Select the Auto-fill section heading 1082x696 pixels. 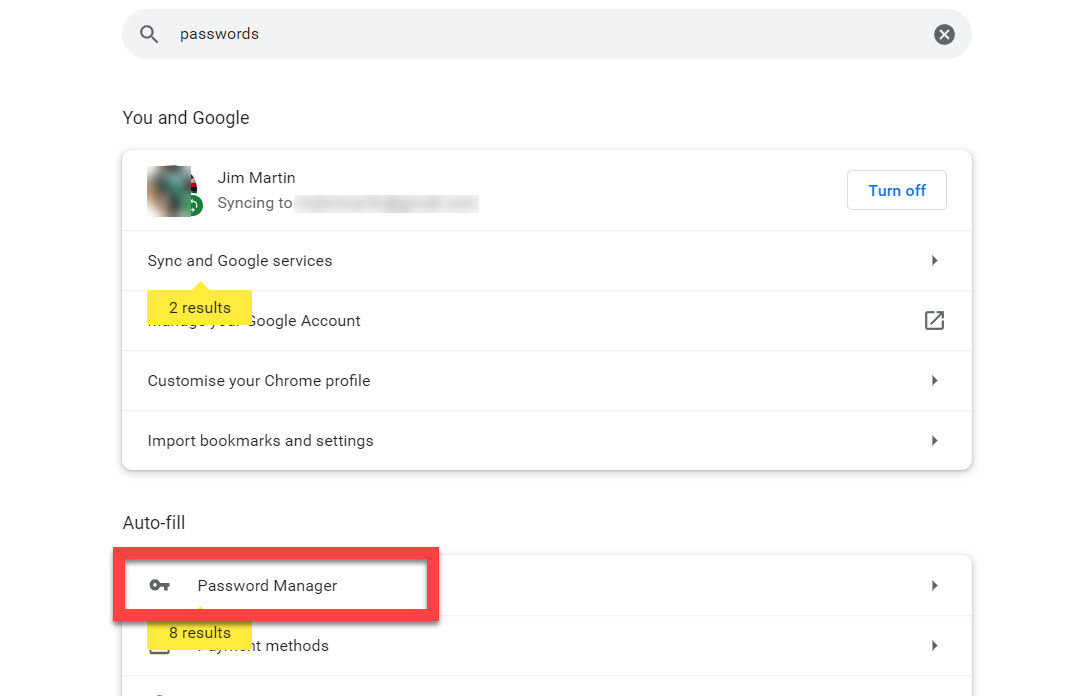click(x=154, y=523)
